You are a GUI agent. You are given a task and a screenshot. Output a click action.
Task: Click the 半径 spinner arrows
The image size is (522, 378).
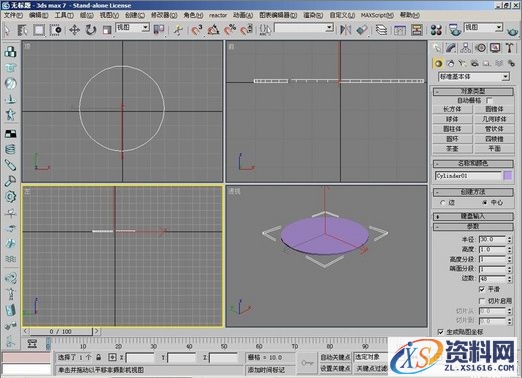click(x=510, y=239)
